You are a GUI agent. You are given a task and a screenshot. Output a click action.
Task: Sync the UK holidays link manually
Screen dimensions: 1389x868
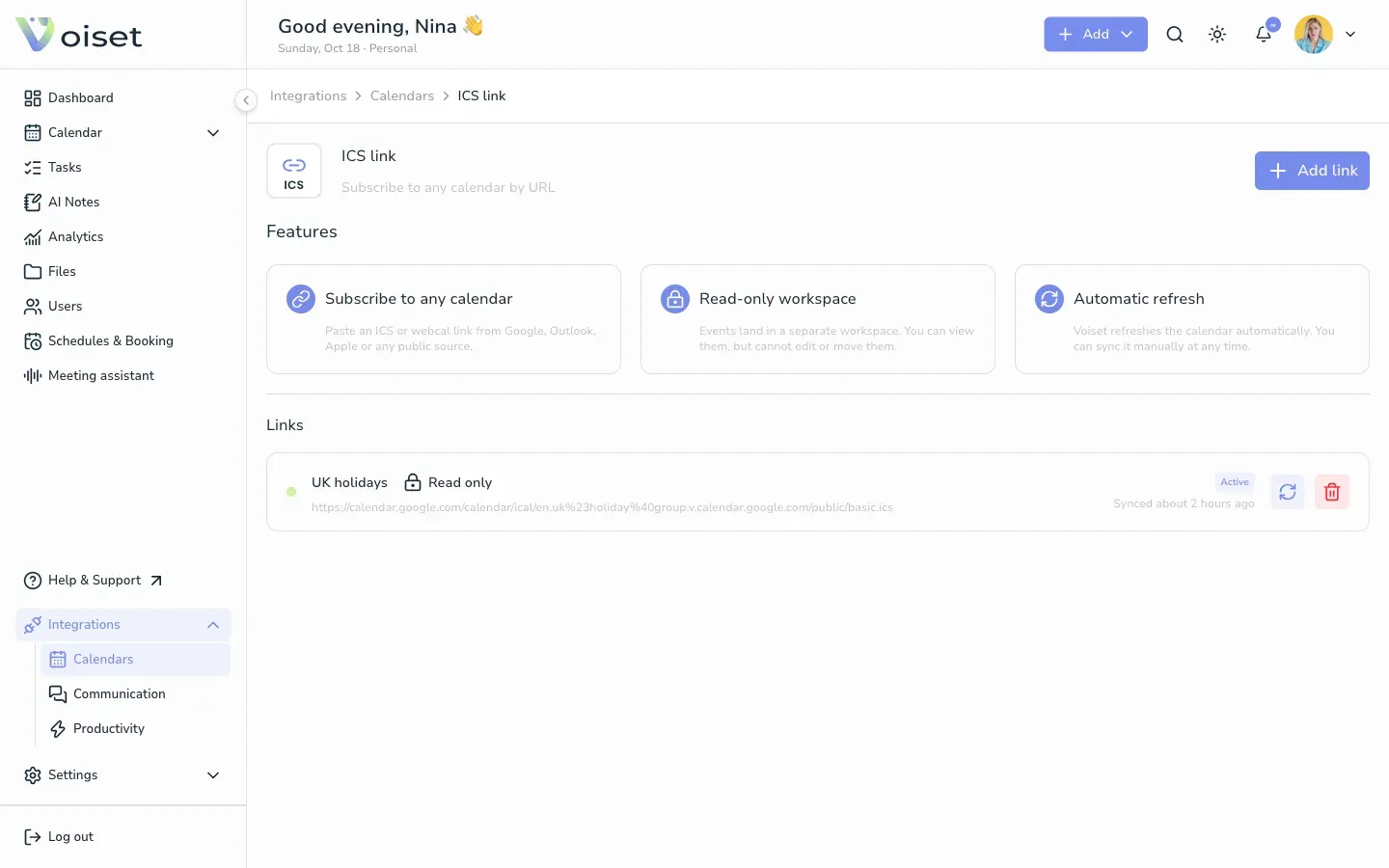click(1288, 492)
